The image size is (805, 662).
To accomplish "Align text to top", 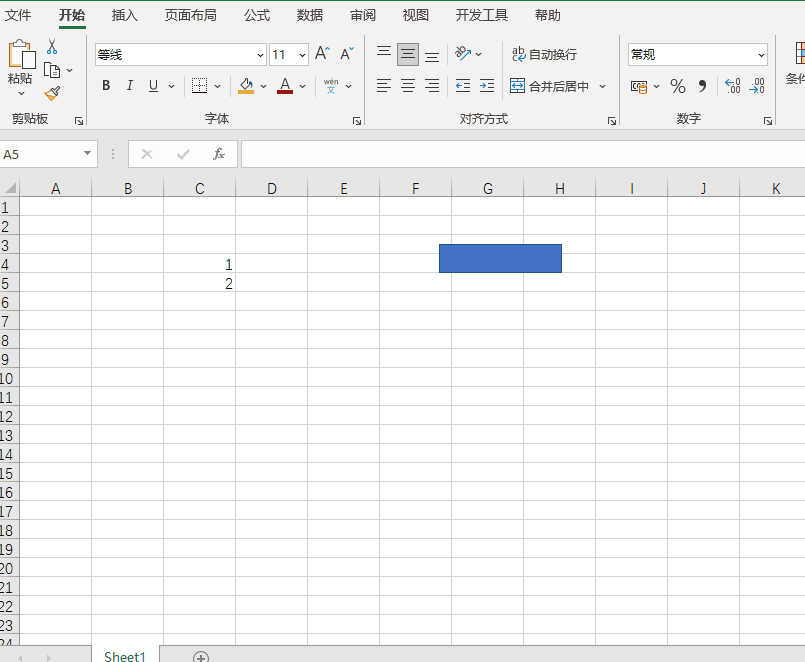I will click(384, 53).
